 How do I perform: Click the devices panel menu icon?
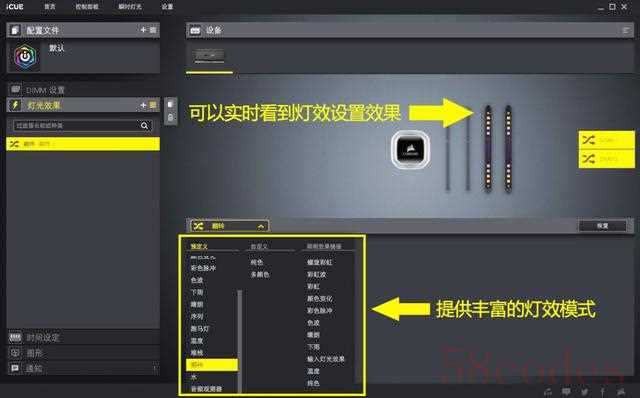[626, 30]
